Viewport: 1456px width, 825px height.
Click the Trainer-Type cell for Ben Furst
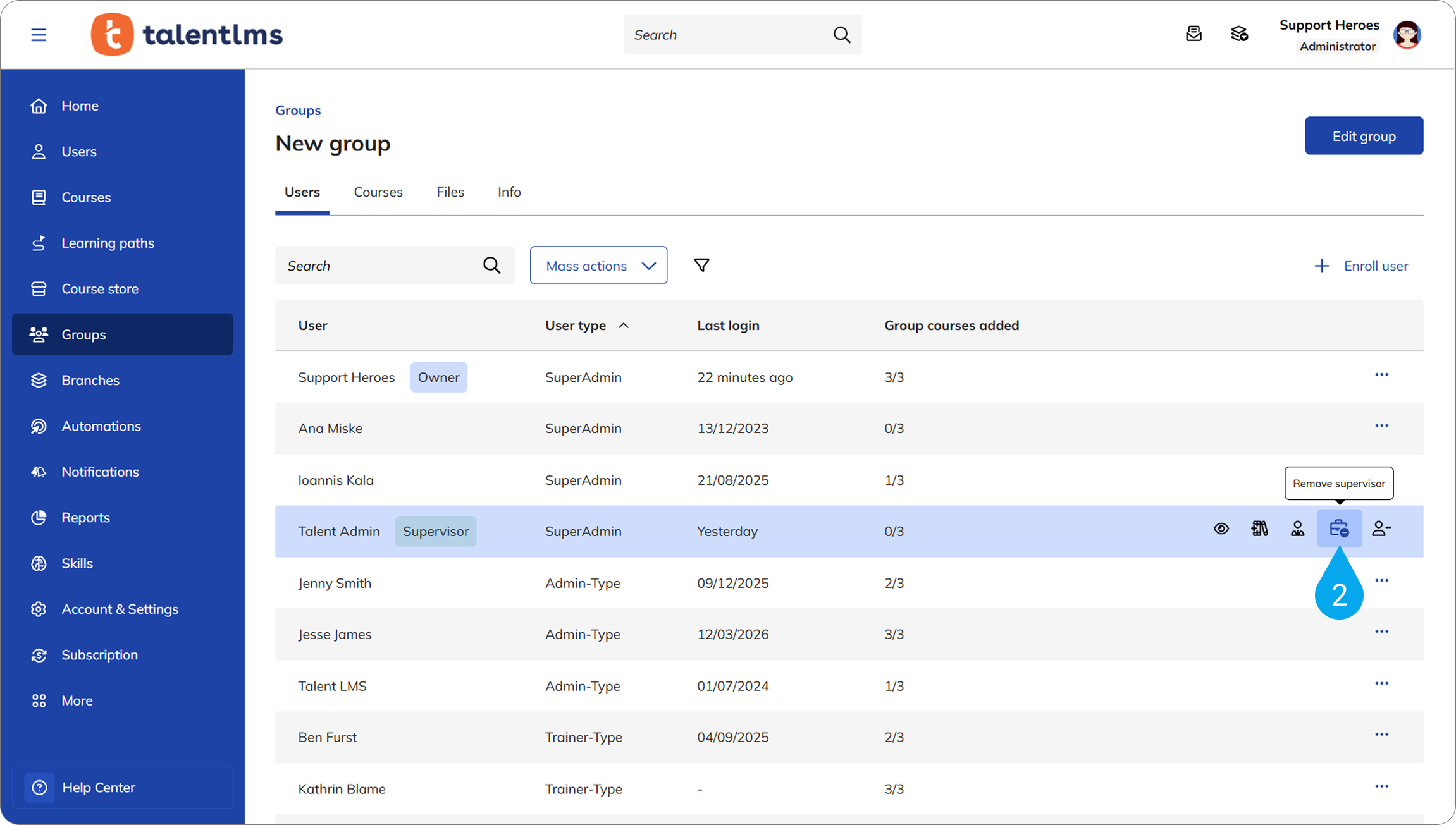(x=583, y=737)
